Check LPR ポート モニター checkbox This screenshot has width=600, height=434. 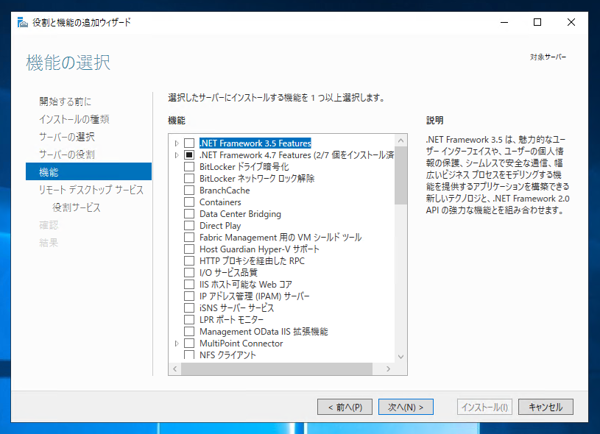189,320
